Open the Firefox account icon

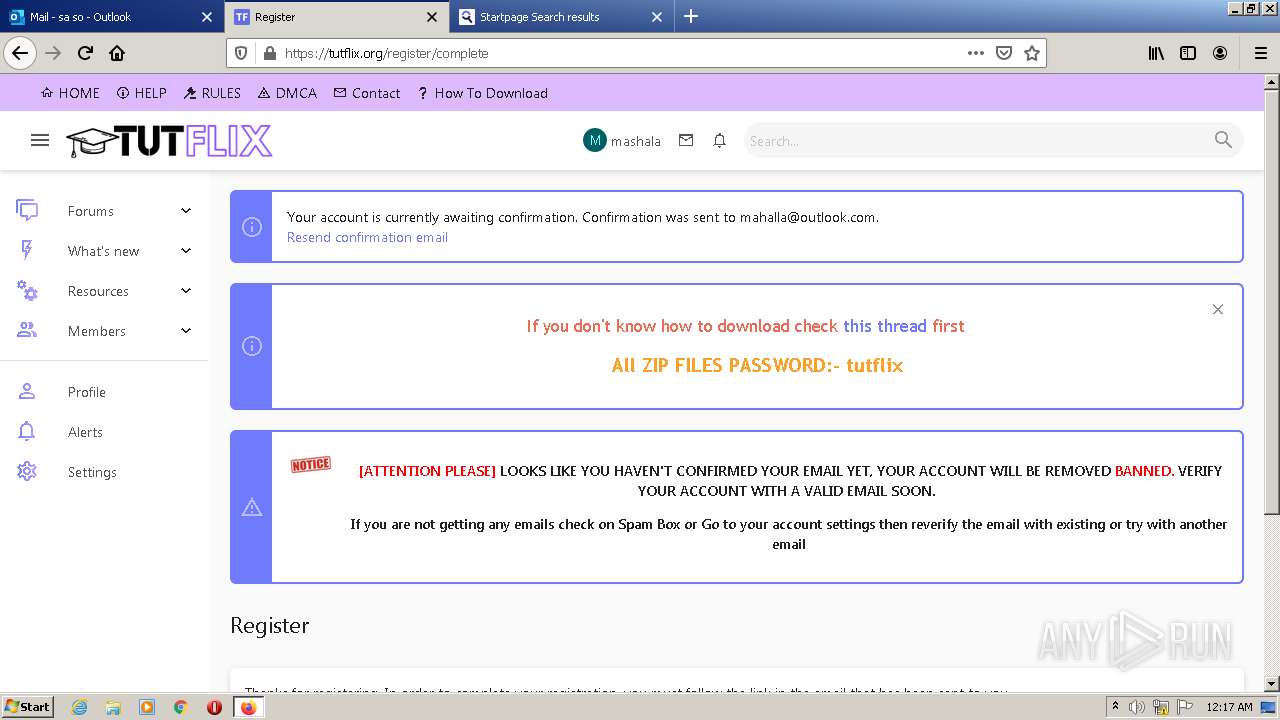[1220, 53]
